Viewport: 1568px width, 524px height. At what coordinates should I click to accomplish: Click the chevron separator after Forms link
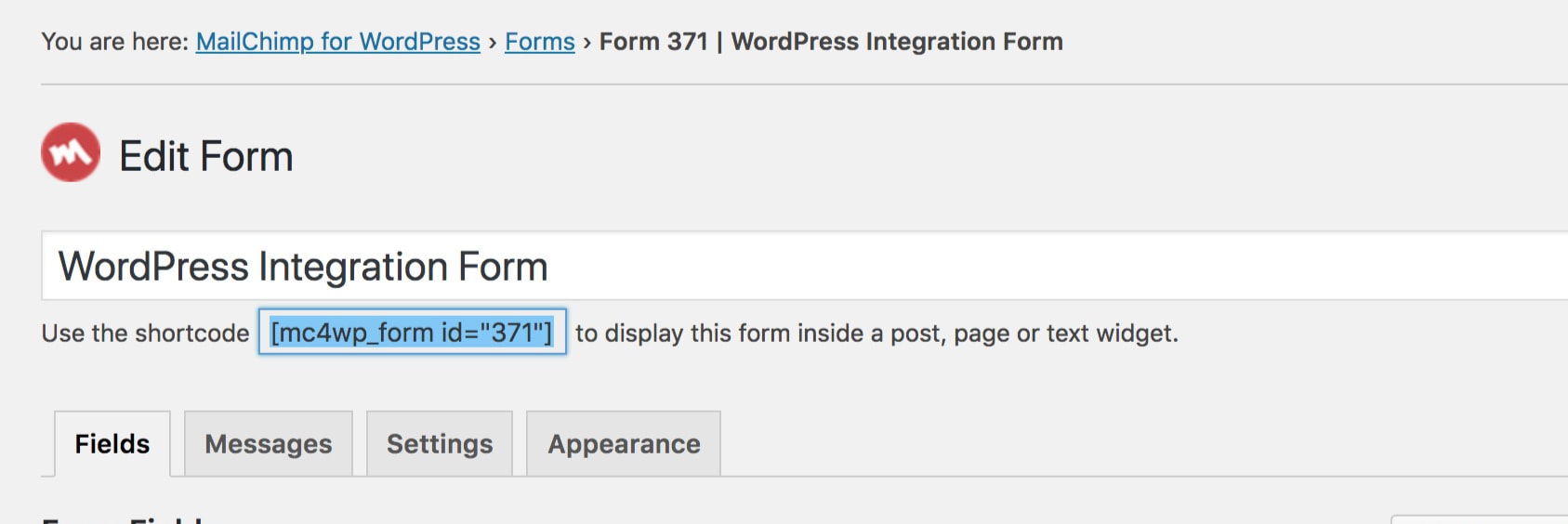587,43
